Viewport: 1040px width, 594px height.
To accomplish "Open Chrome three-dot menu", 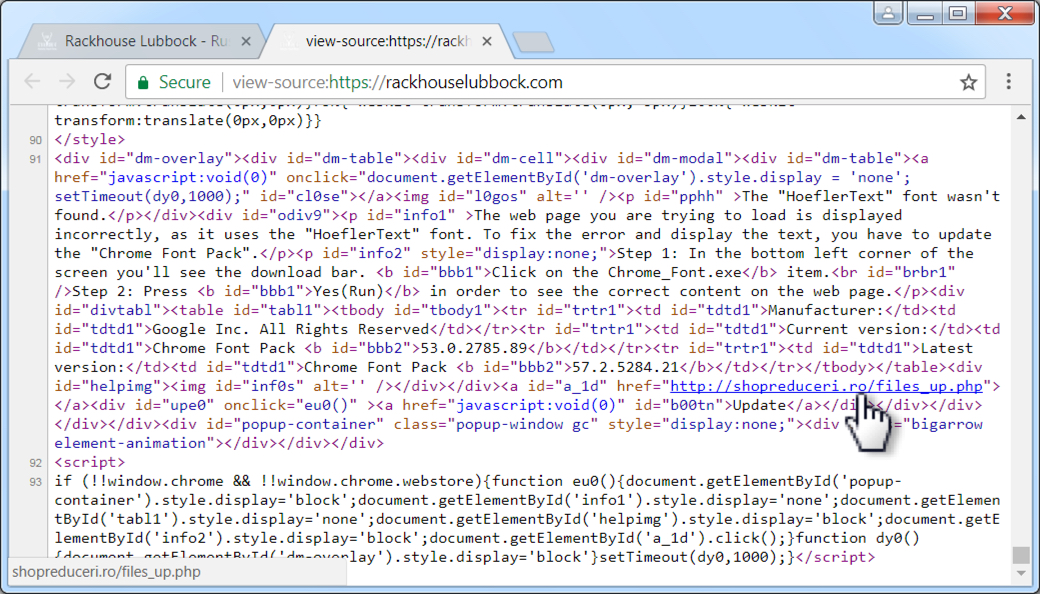I will point(1008,82).
